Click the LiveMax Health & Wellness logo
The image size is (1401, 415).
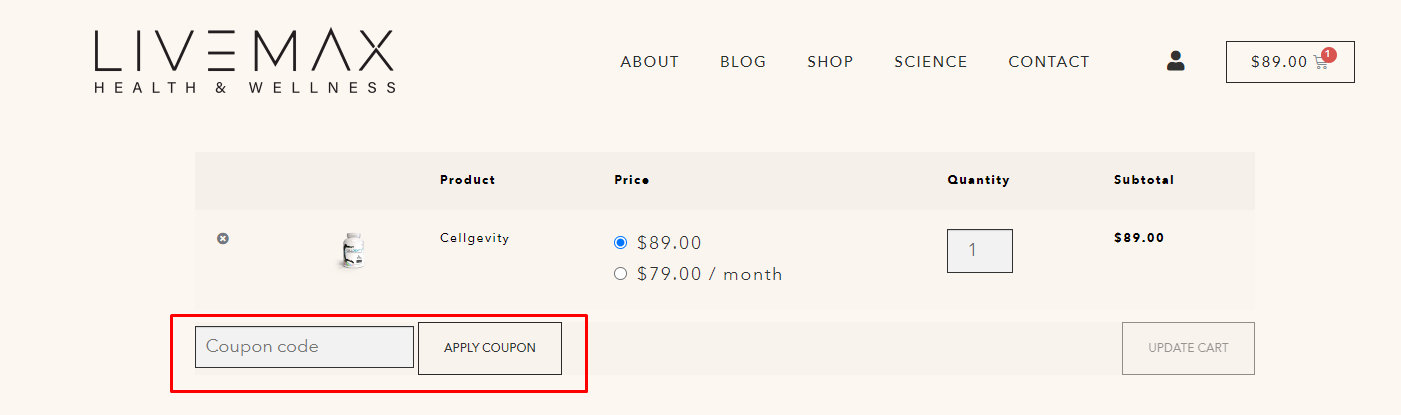[245, 61]
